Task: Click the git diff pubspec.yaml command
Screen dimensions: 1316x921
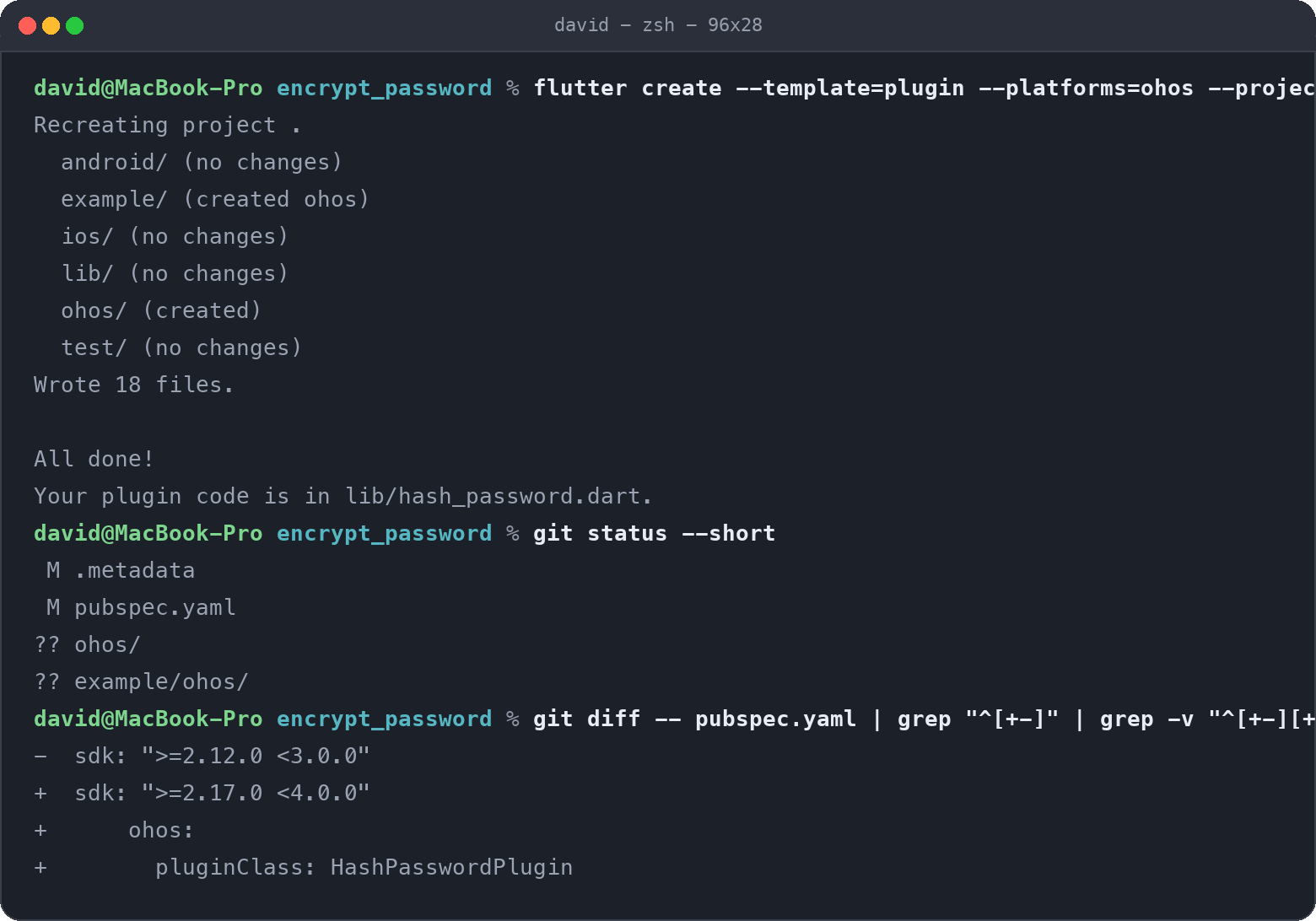Action: coord(925,719)
